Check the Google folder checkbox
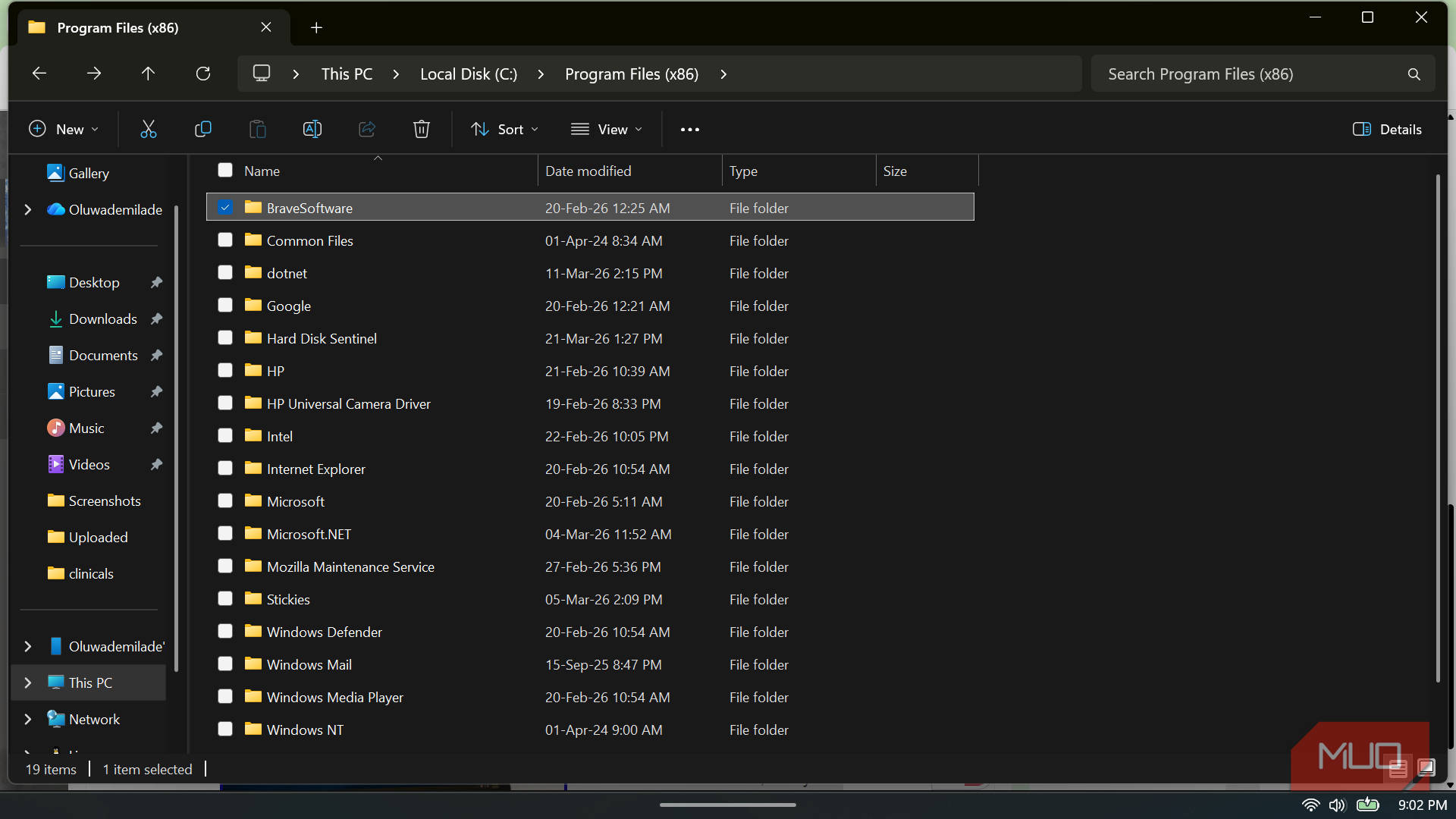 225,305
